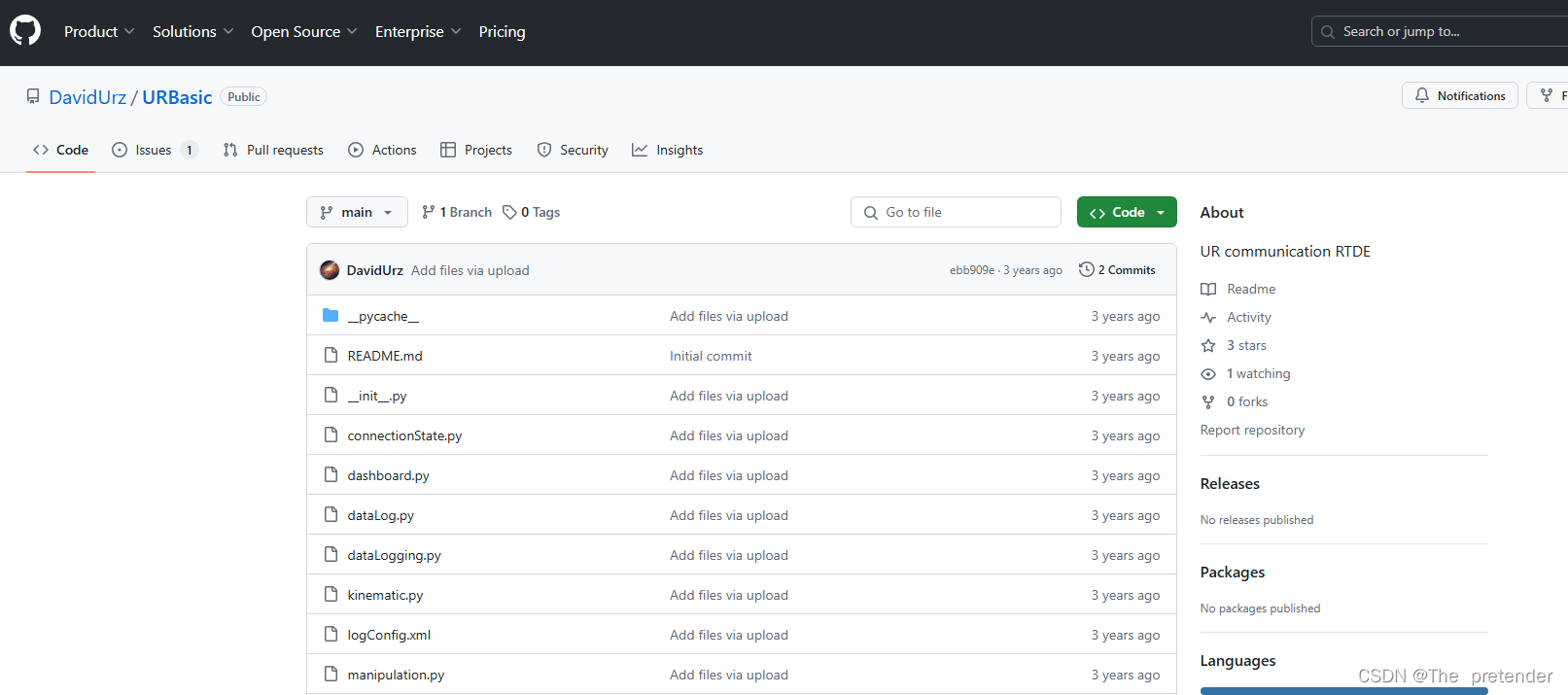Open the Releases heading link
This screenshot has width=1568, height=695.
(x=1230, y=483)
